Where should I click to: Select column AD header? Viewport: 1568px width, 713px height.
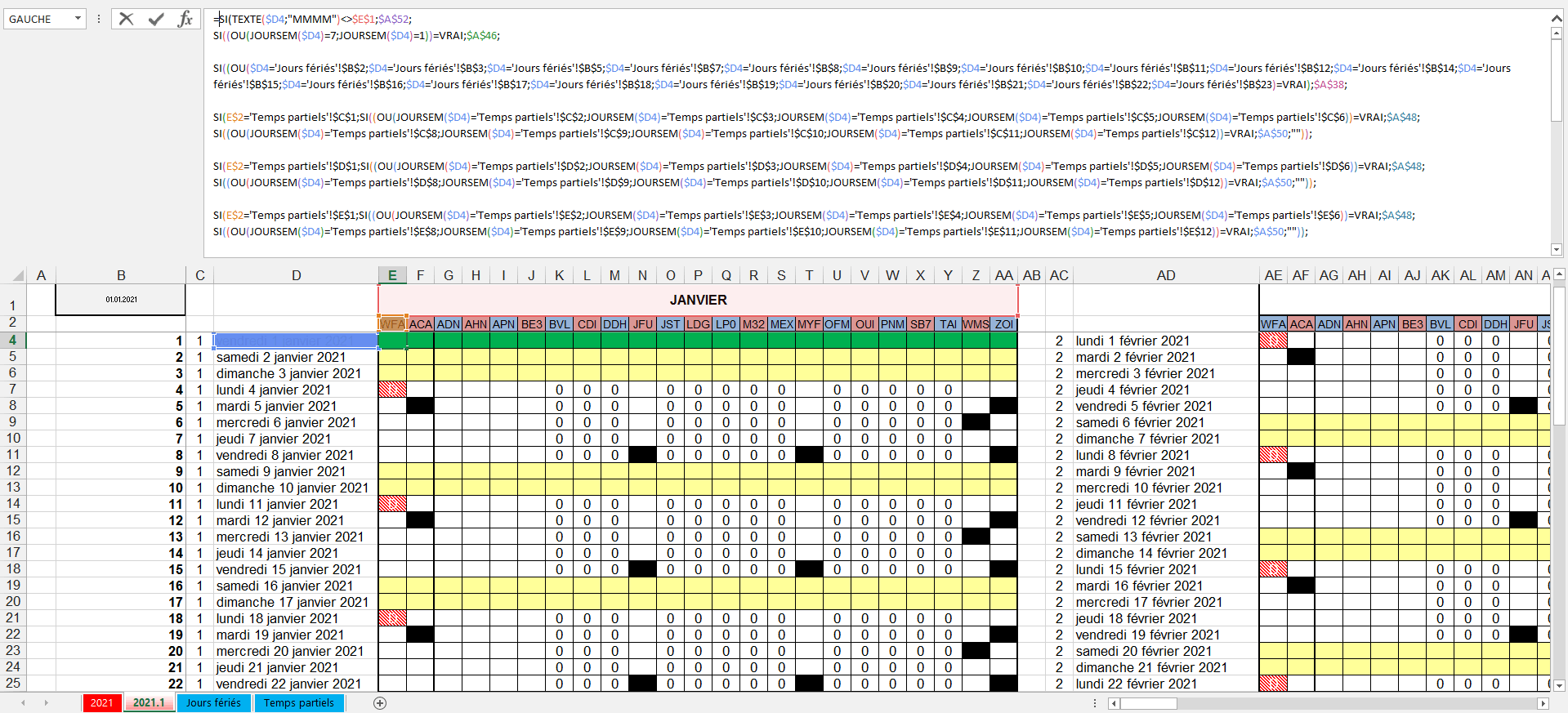1166,276
